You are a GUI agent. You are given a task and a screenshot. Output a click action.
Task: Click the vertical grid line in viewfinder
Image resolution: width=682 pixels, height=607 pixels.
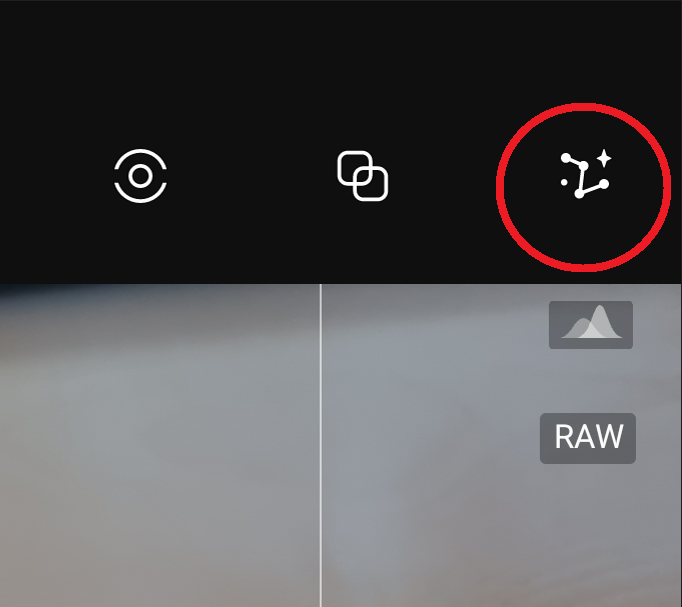coord(321,445)
